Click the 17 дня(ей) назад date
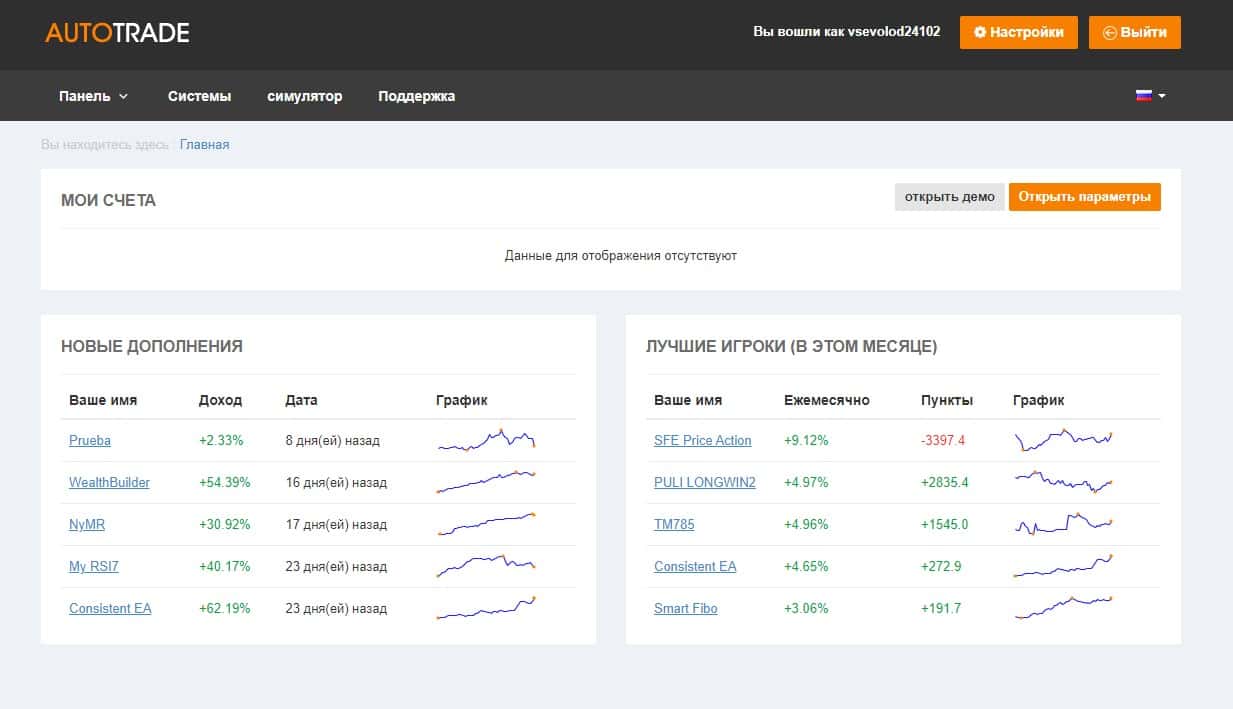Viewport: 1233px width, 709px height. (336, 524)
